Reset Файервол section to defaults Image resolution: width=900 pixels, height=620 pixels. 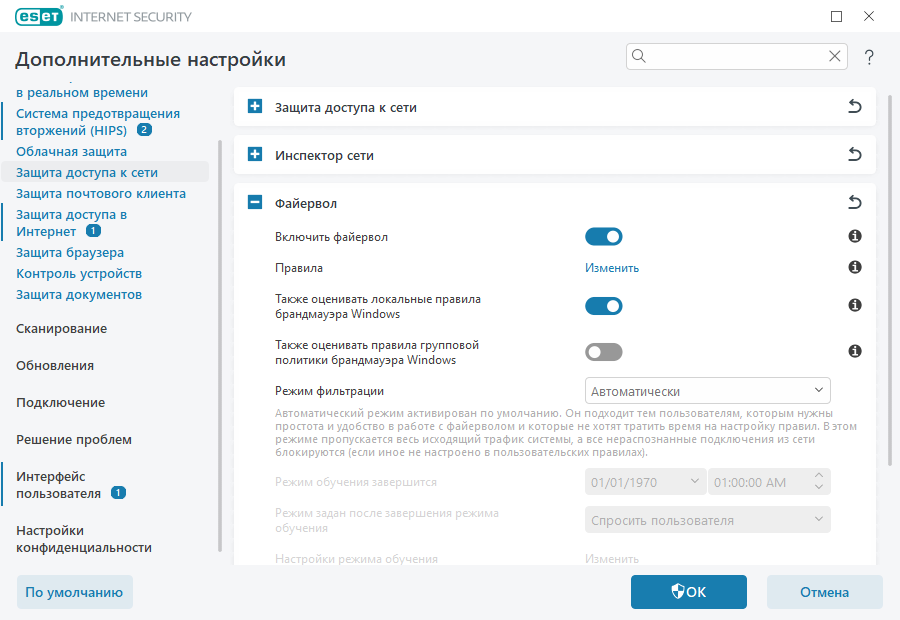[855, 202]
